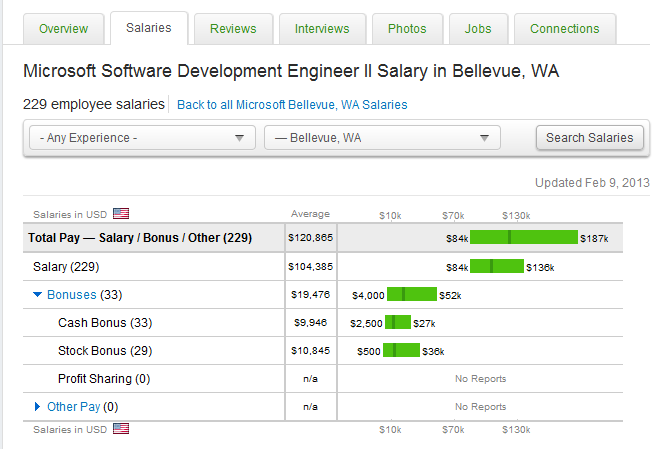Go to the Photos tab

(407, 29)
